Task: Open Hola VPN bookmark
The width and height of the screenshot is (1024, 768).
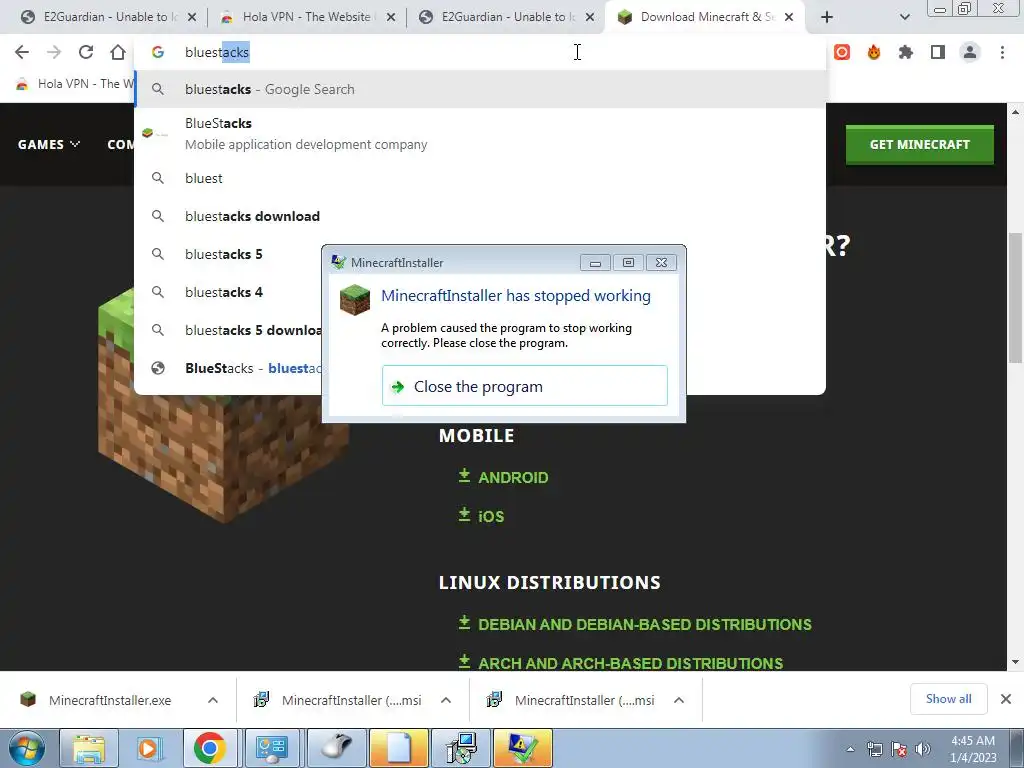Action: [73, 84]
